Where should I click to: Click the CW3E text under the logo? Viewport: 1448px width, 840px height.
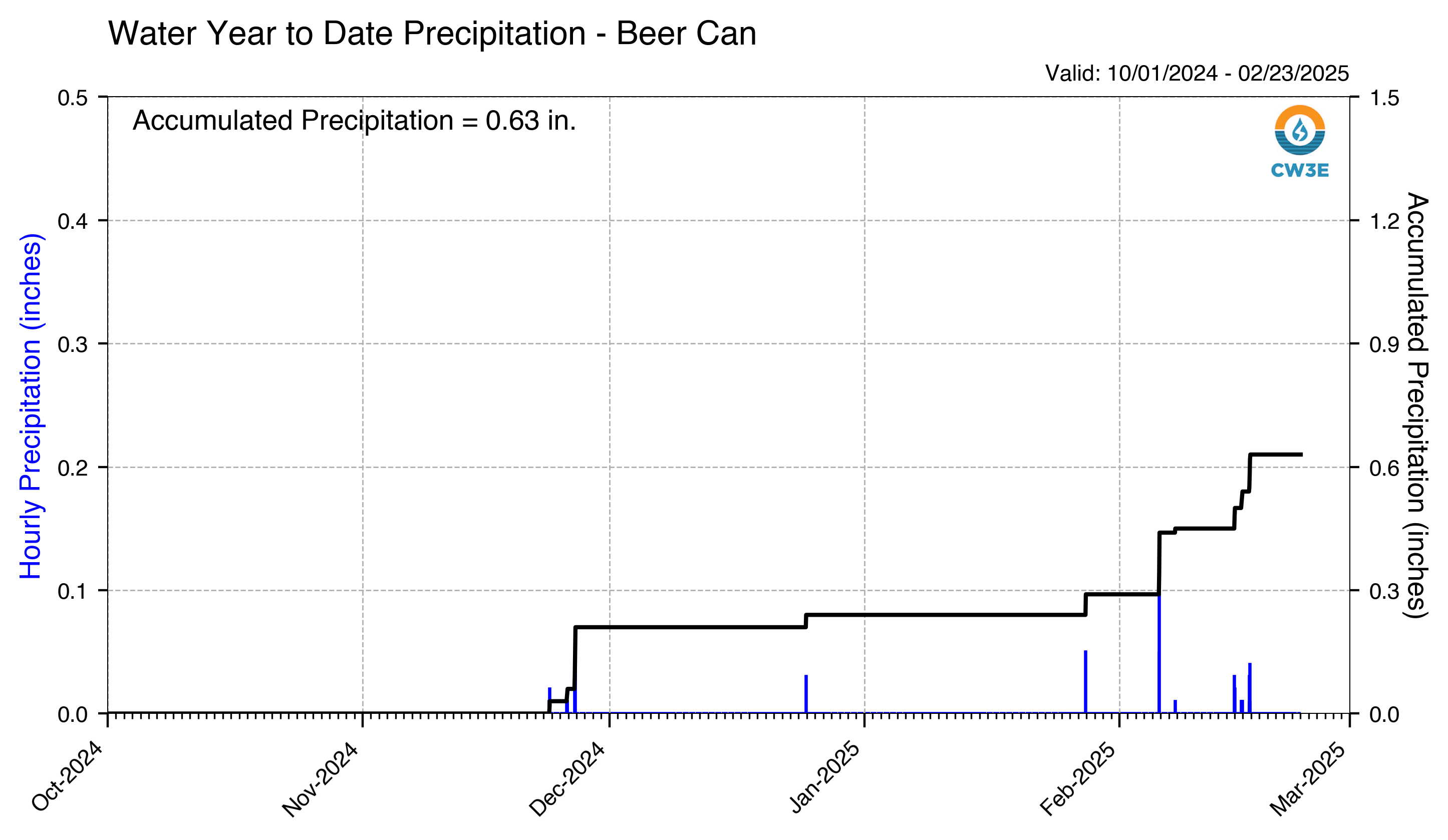(x=1300, y=170)
